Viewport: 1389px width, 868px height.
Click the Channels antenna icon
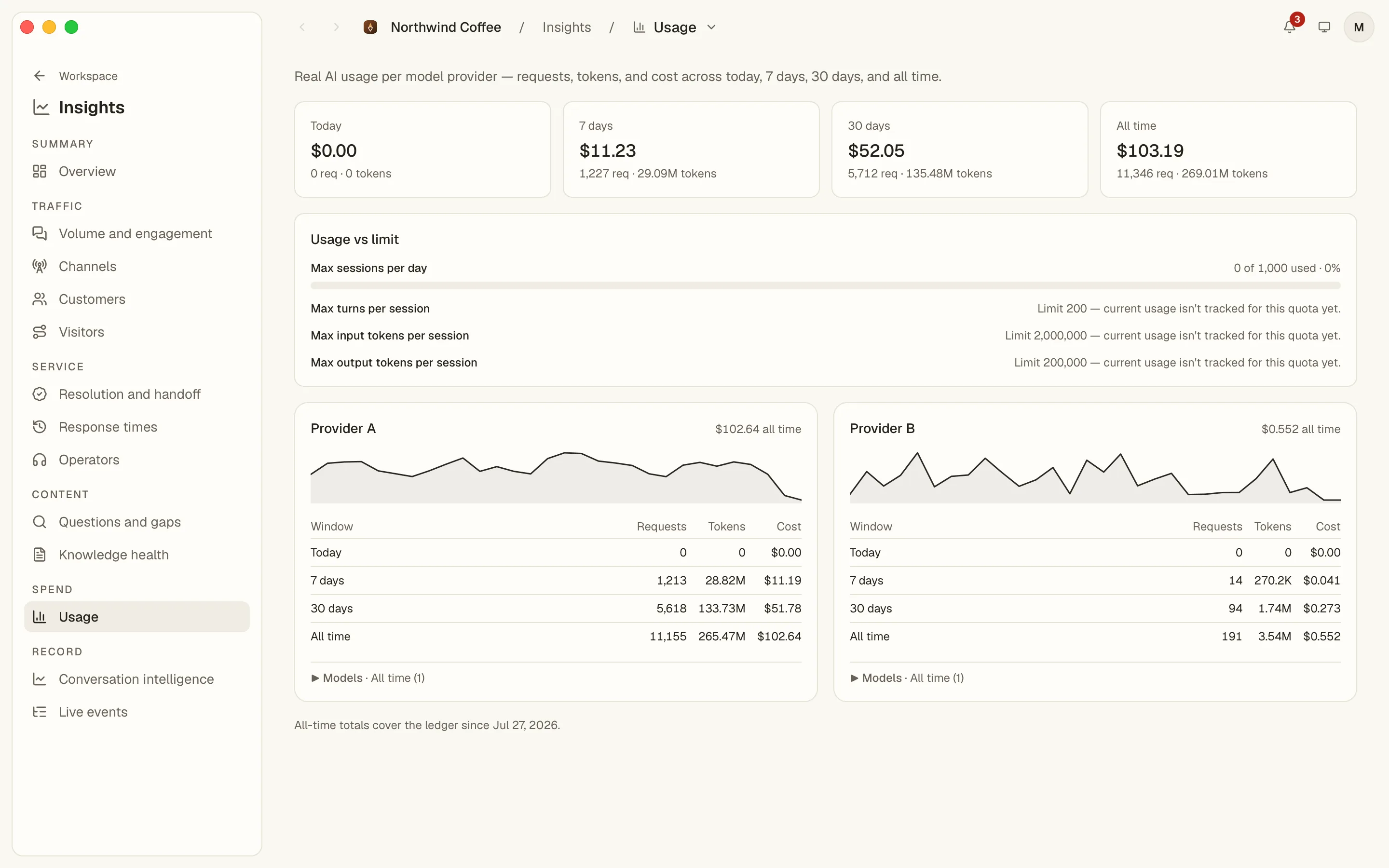(40, 266)
